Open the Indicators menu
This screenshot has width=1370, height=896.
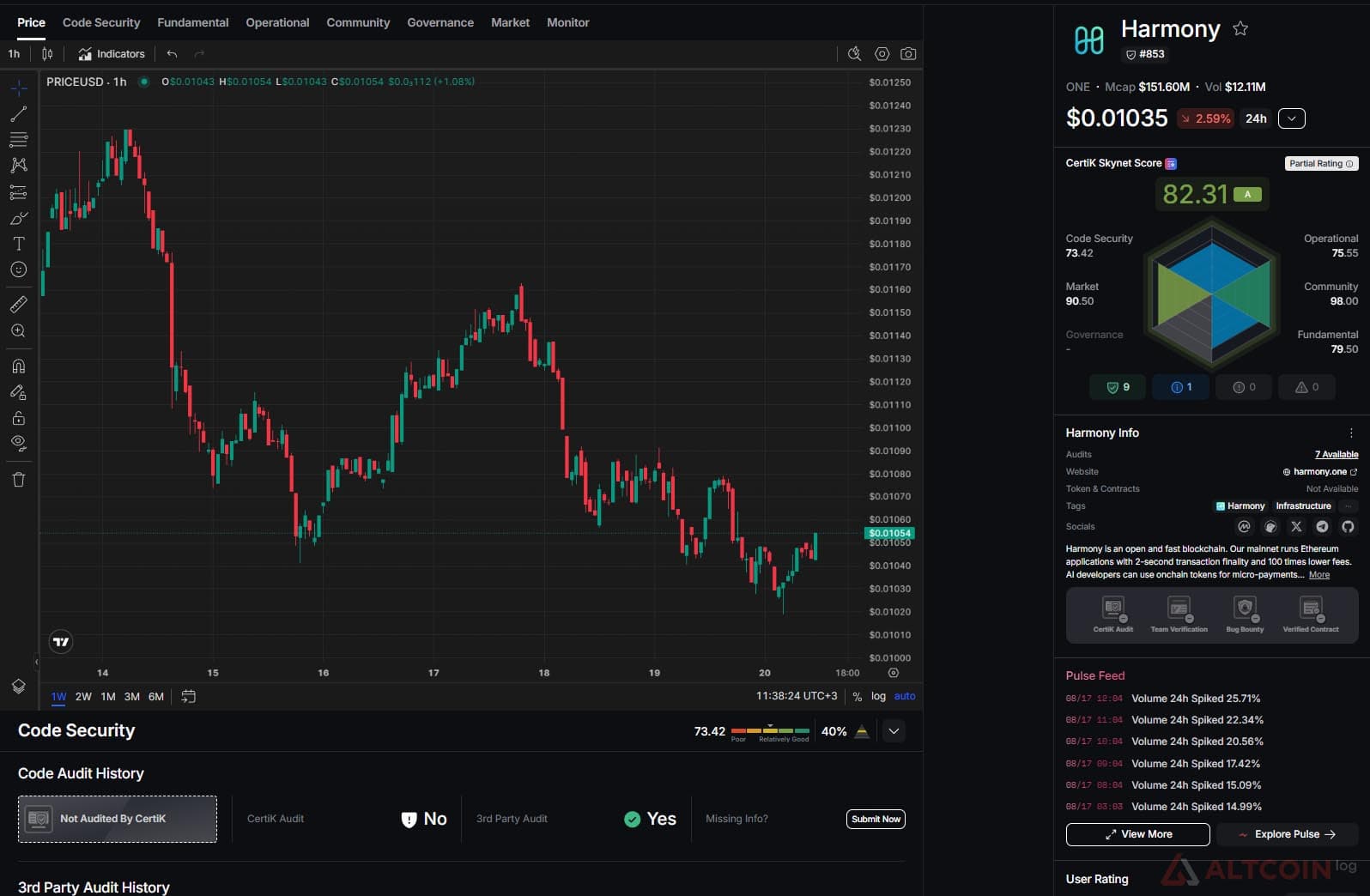[112, 53]
